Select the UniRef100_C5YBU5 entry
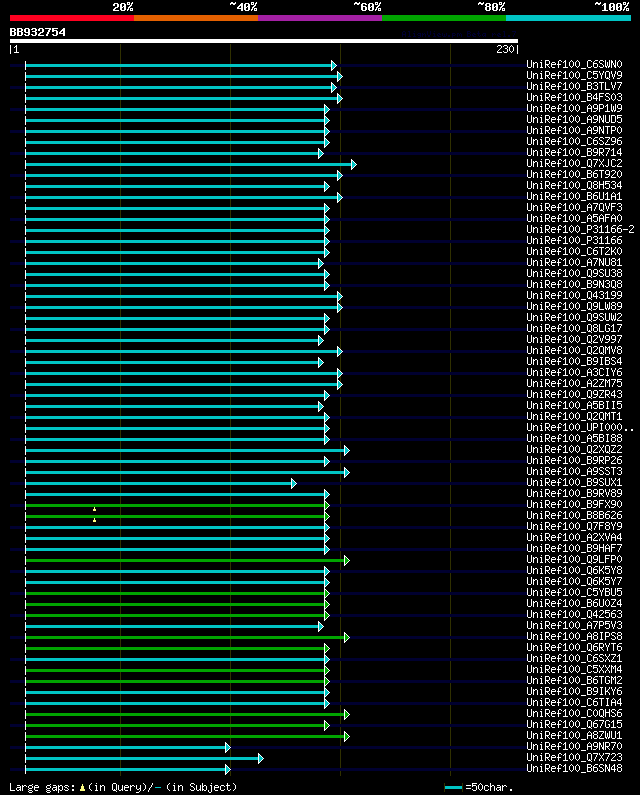This screenshot has width=640, height=795. 574,592
